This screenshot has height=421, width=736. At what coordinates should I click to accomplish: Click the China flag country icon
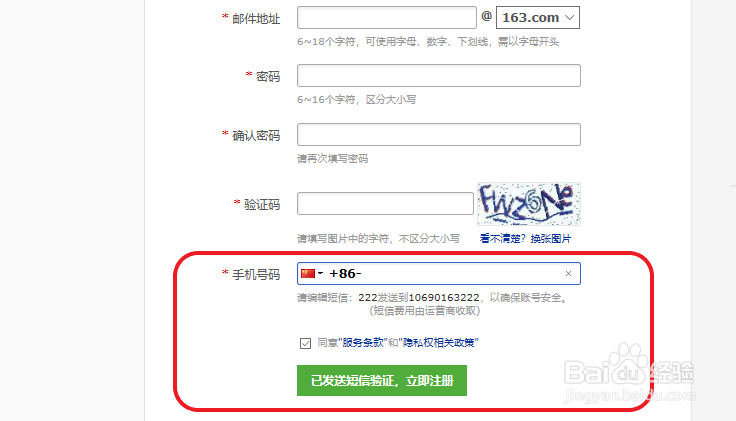click(308, 274)
